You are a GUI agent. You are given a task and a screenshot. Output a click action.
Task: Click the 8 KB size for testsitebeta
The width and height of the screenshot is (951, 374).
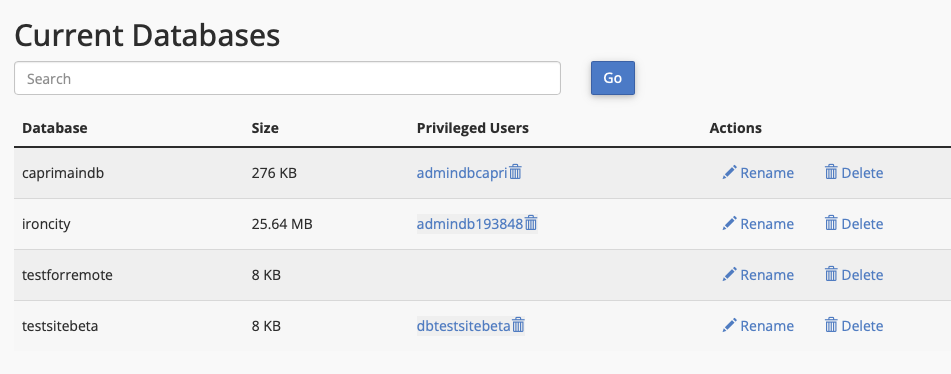[266, 326]
